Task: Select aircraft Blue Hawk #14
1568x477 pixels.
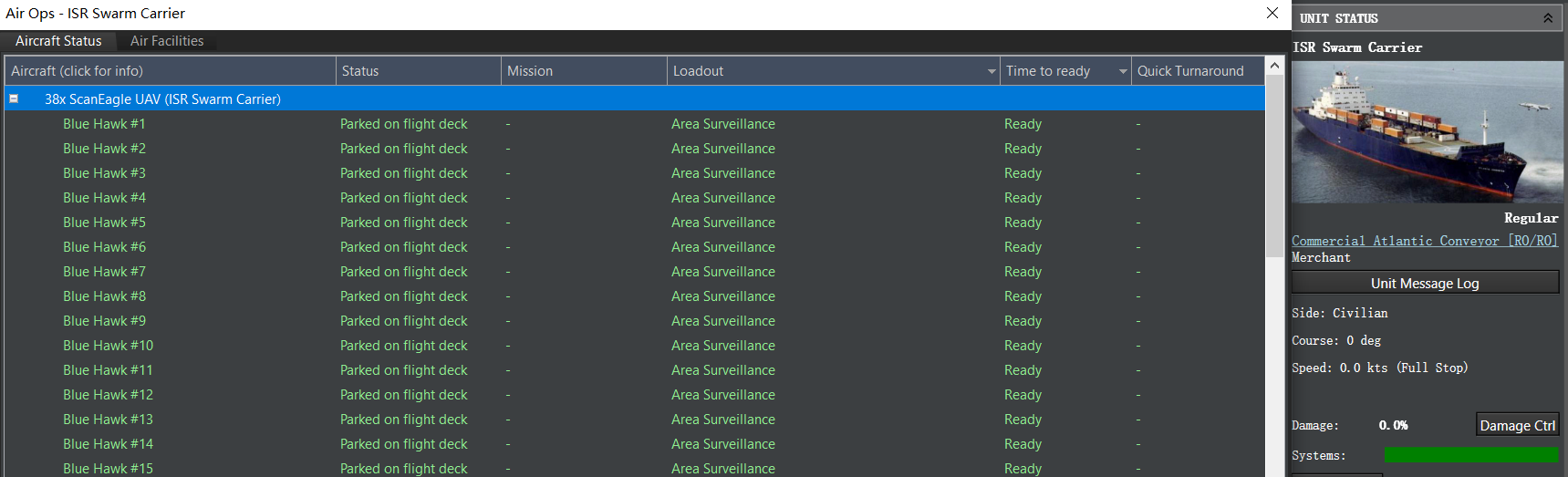Action: point(108,444)
